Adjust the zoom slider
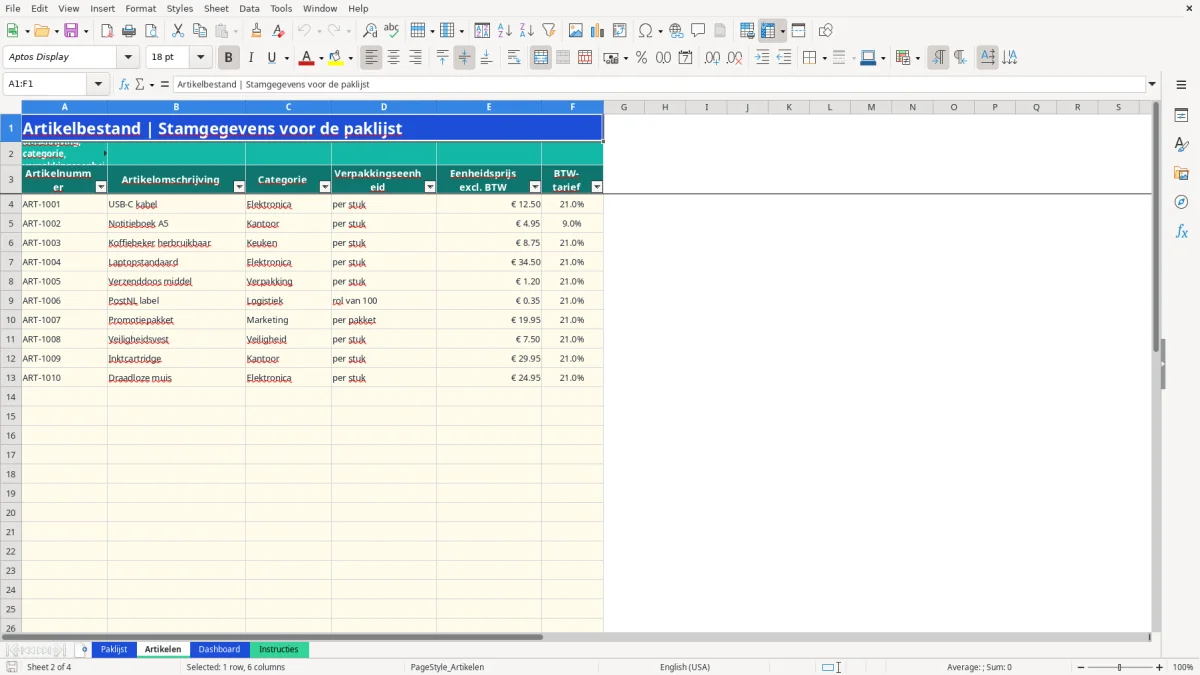 pos(1120,667)
